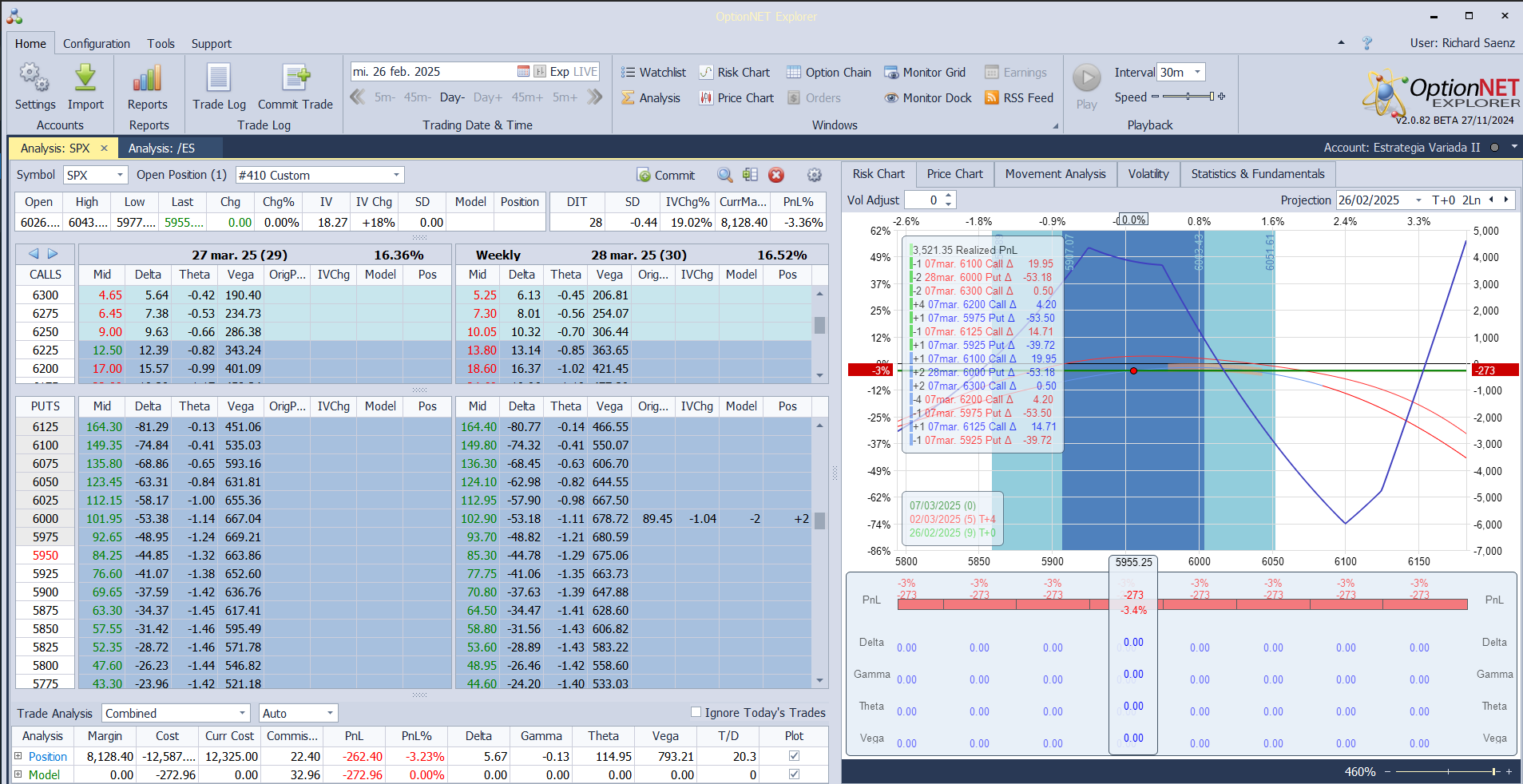The height and width of the screenshot is (784, 1523).
Task: Click the 45m- step button
Action: coord(417,97)
